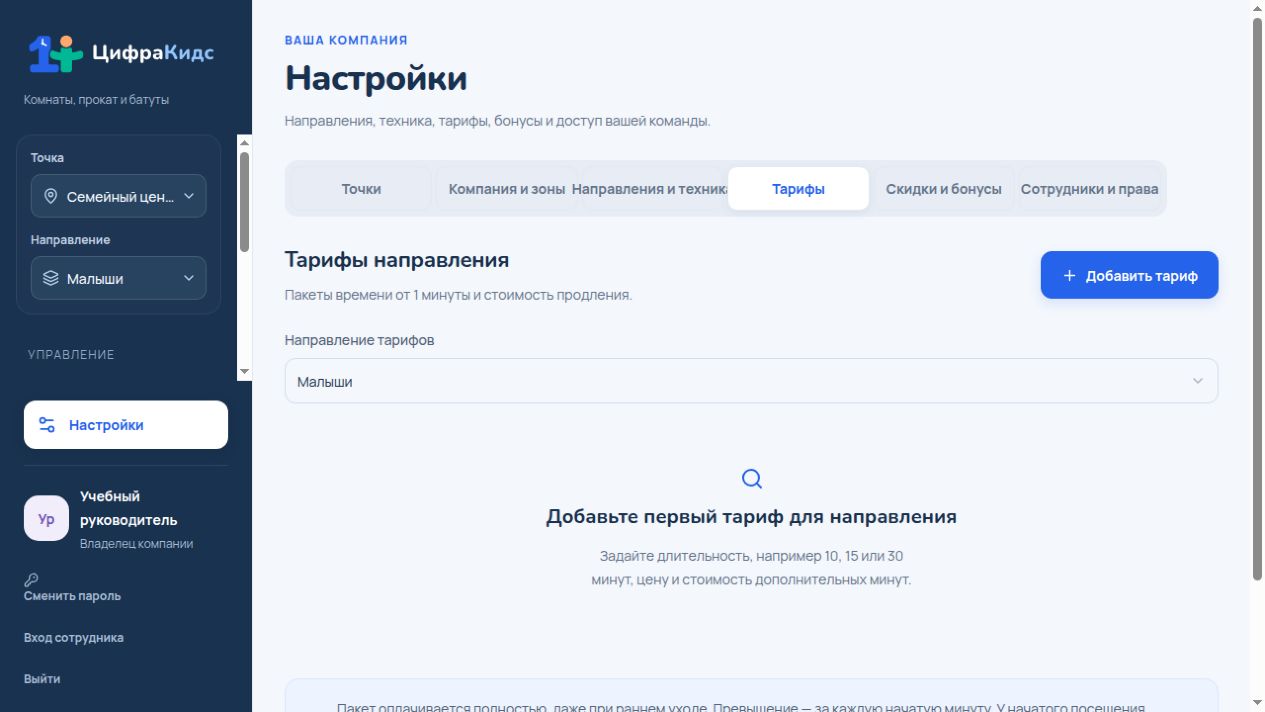Click the key icon above Сменить пароль
The width and height of the screenshot is (1265, 712).
(31, 580)
